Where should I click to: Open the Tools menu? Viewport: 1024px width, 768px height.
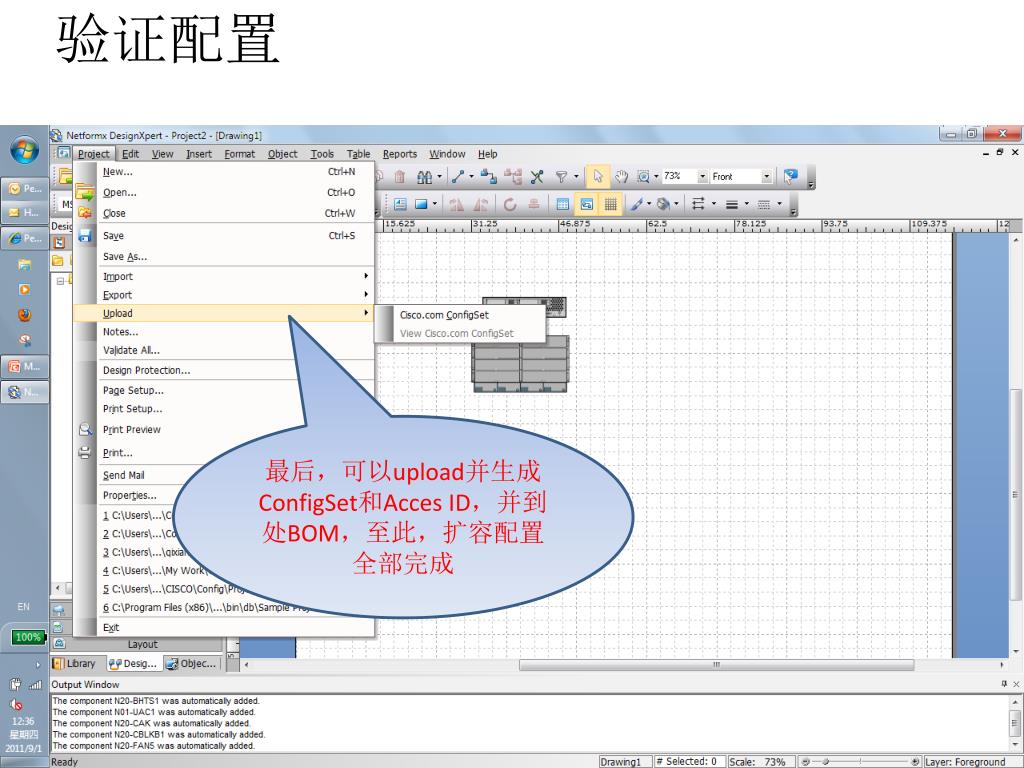click(x=322, y=154)
